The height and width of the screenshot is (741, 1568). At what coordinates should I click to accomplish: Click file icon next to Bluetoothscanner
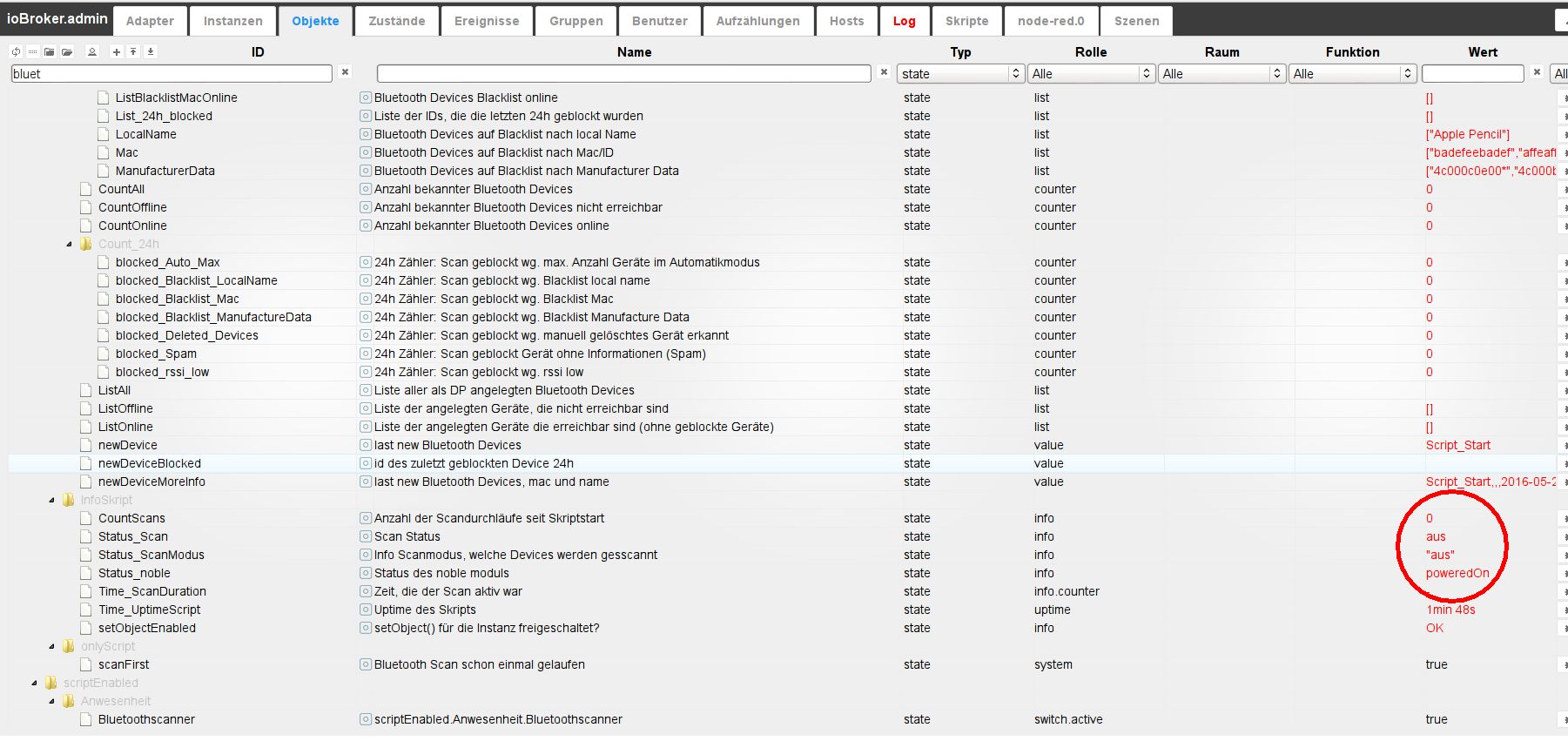[86, 719]
